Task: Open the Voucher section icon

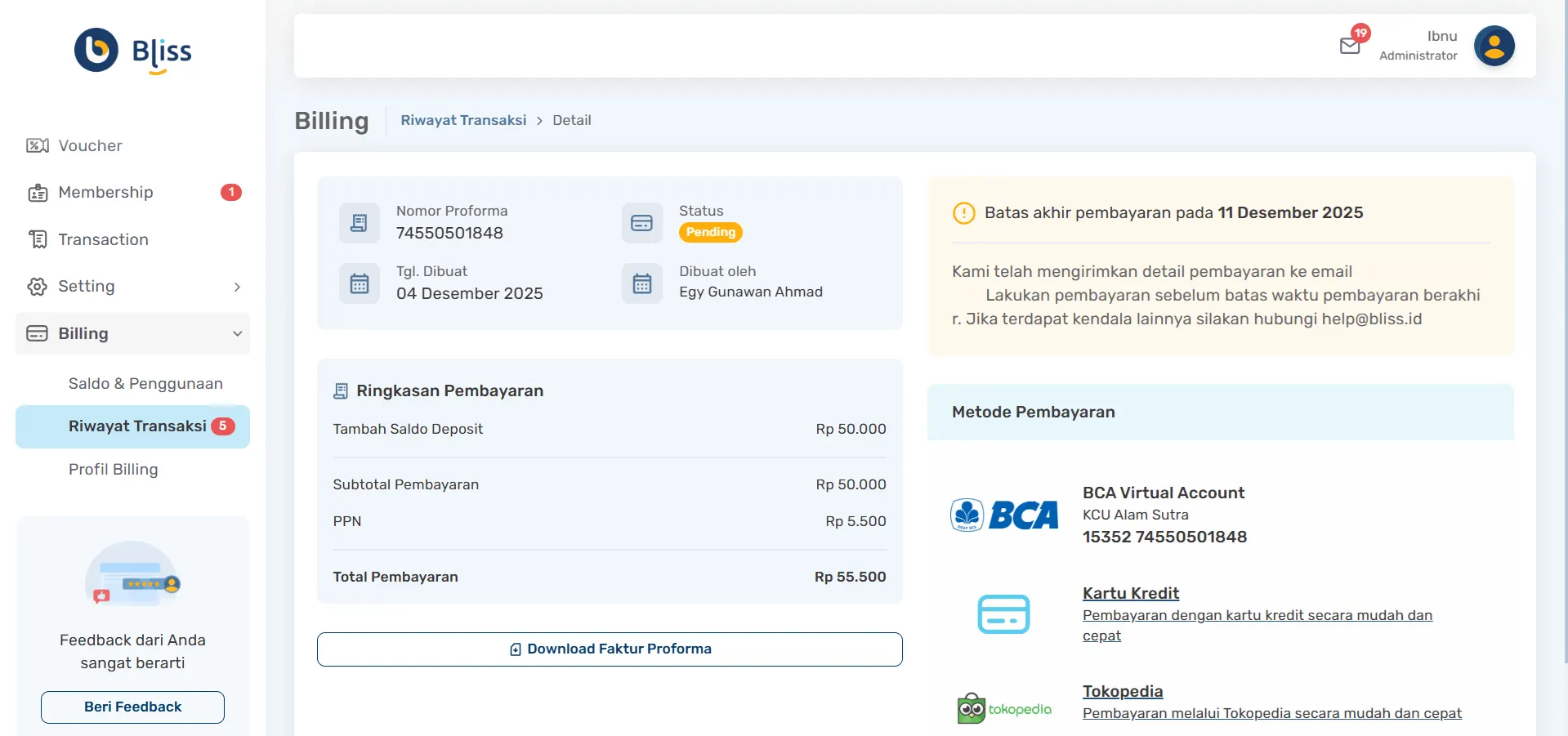Action: click(36, 145)
